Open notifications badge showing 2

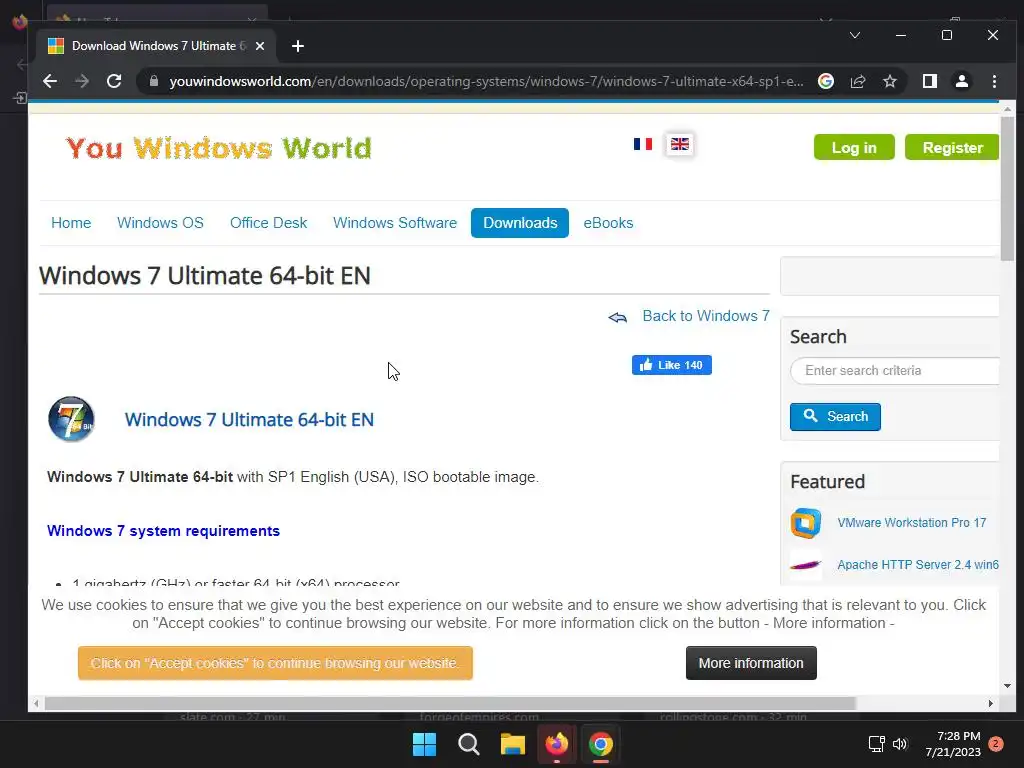(995, 744)
